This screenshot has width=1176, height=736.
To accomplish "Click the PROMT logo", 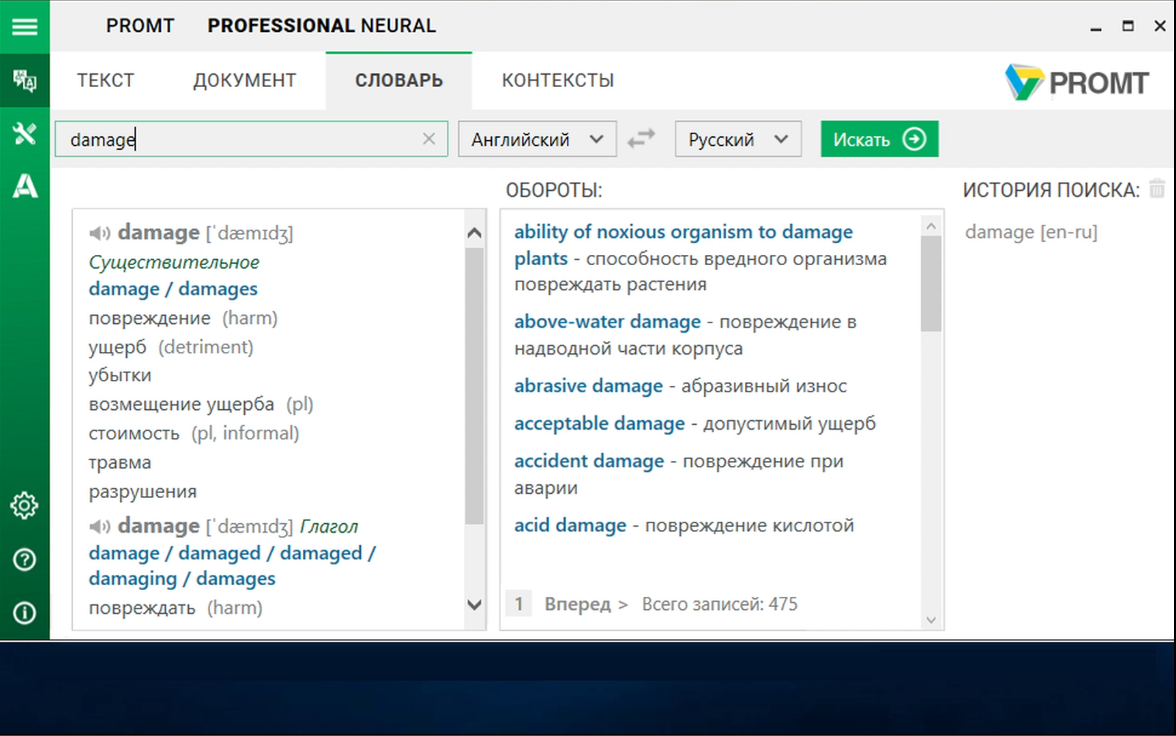I will tap(1076, 83).
